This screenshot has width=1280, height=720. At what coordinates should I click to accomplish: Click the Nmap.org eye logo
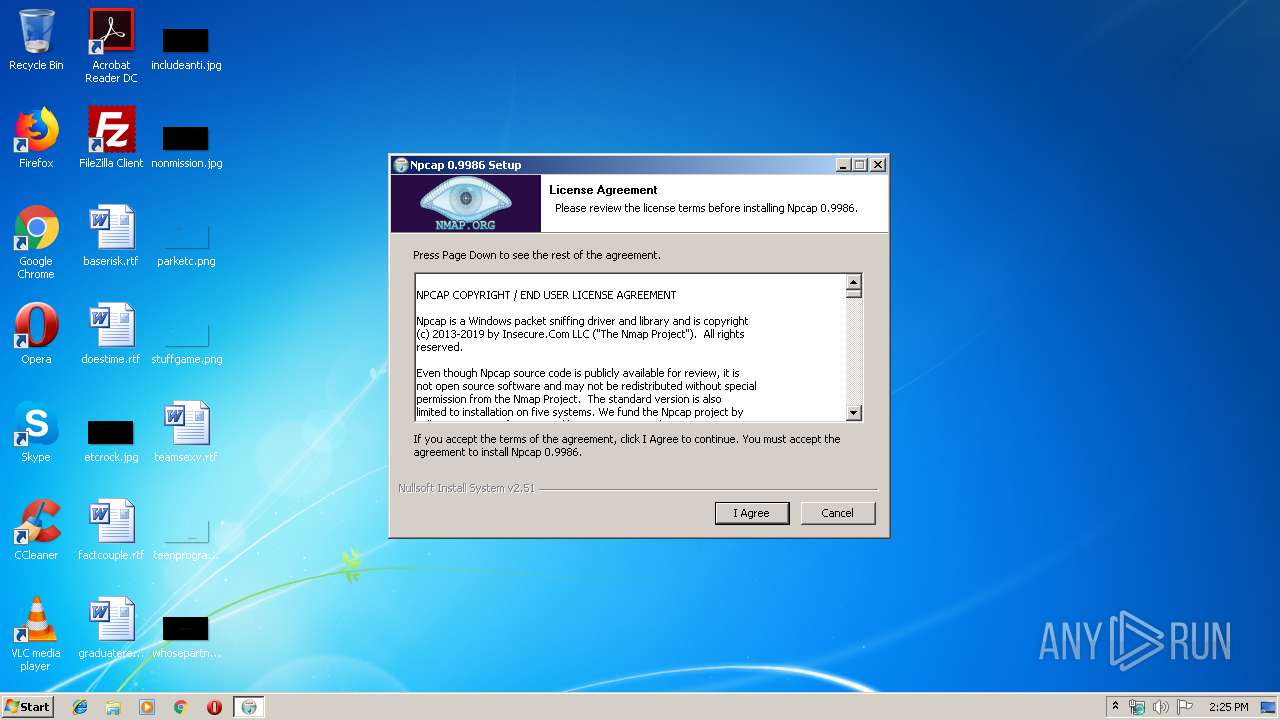coord(465,204)
